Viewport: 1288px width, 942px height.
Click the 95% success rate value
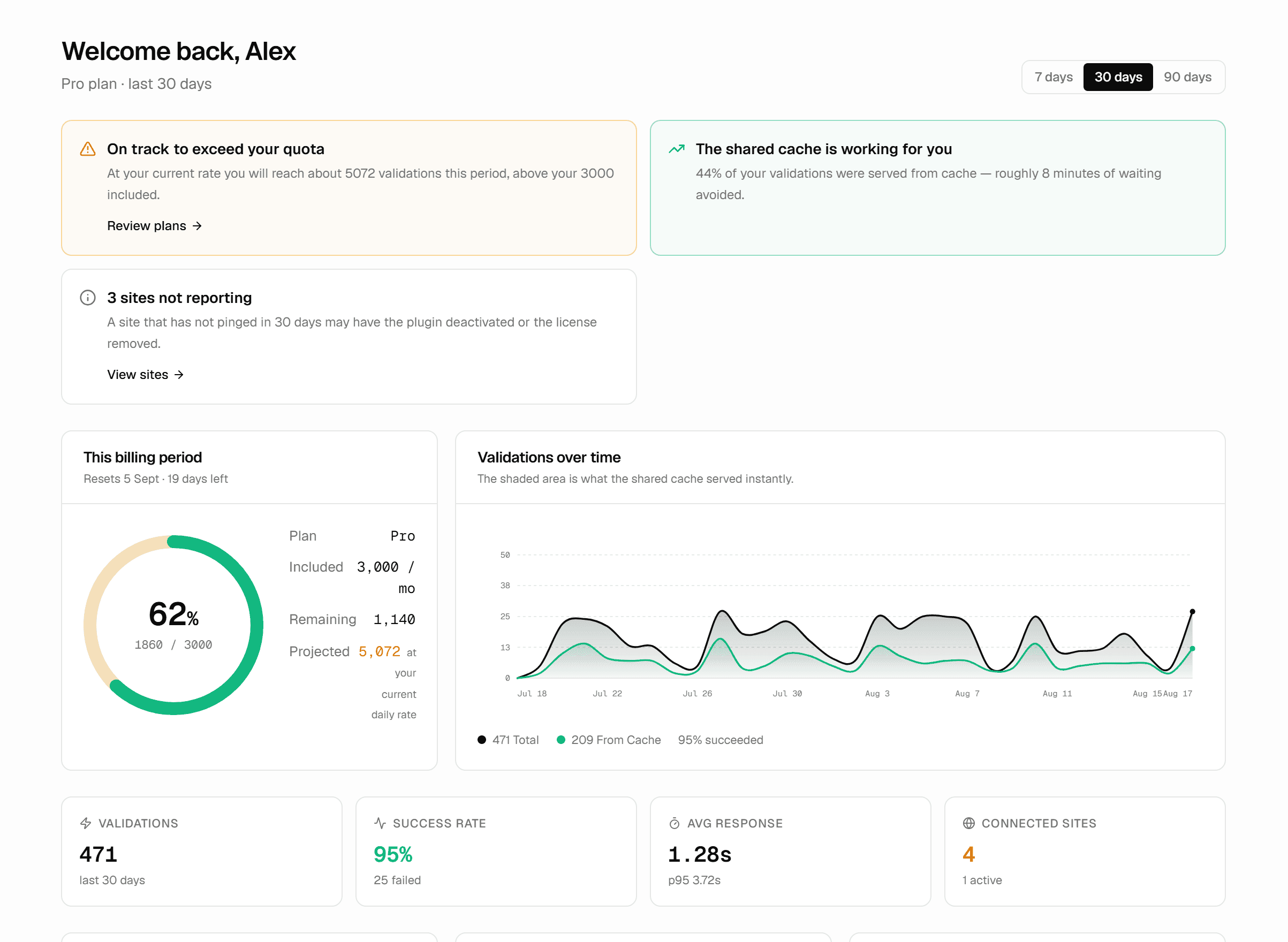click(393, 854)
